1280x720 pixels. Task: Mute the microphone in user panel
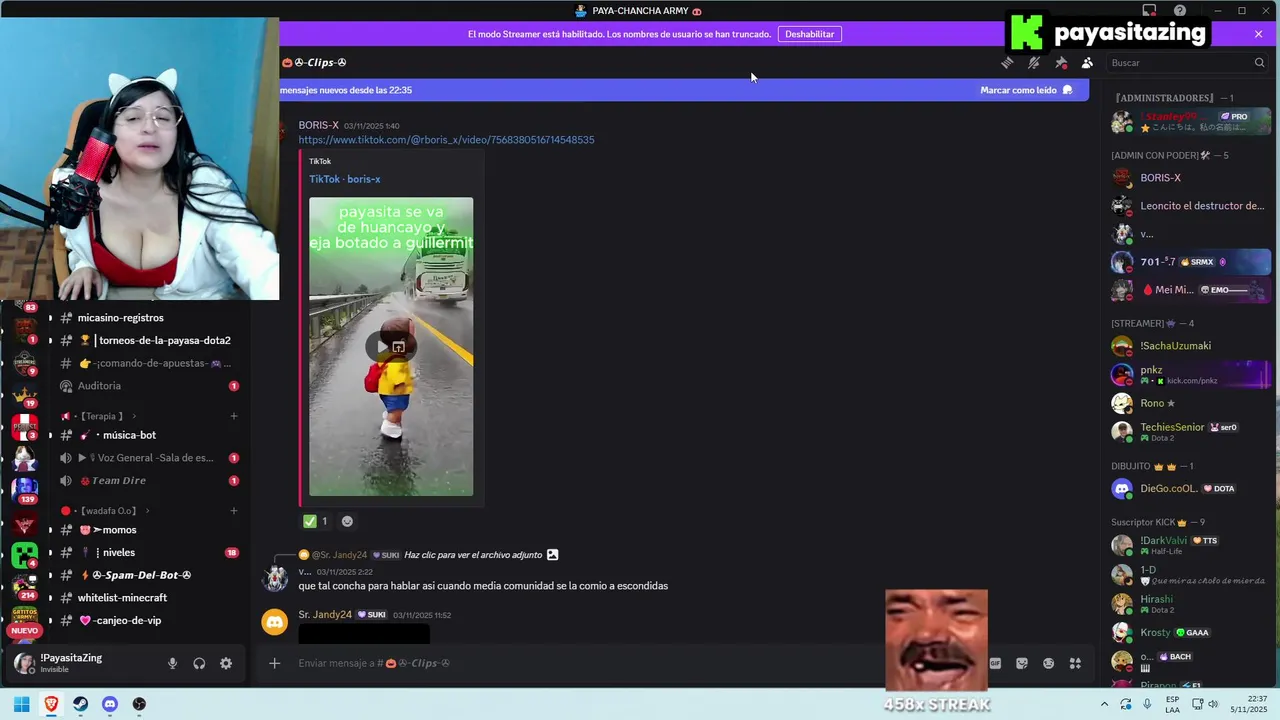[x=172, y=663]
